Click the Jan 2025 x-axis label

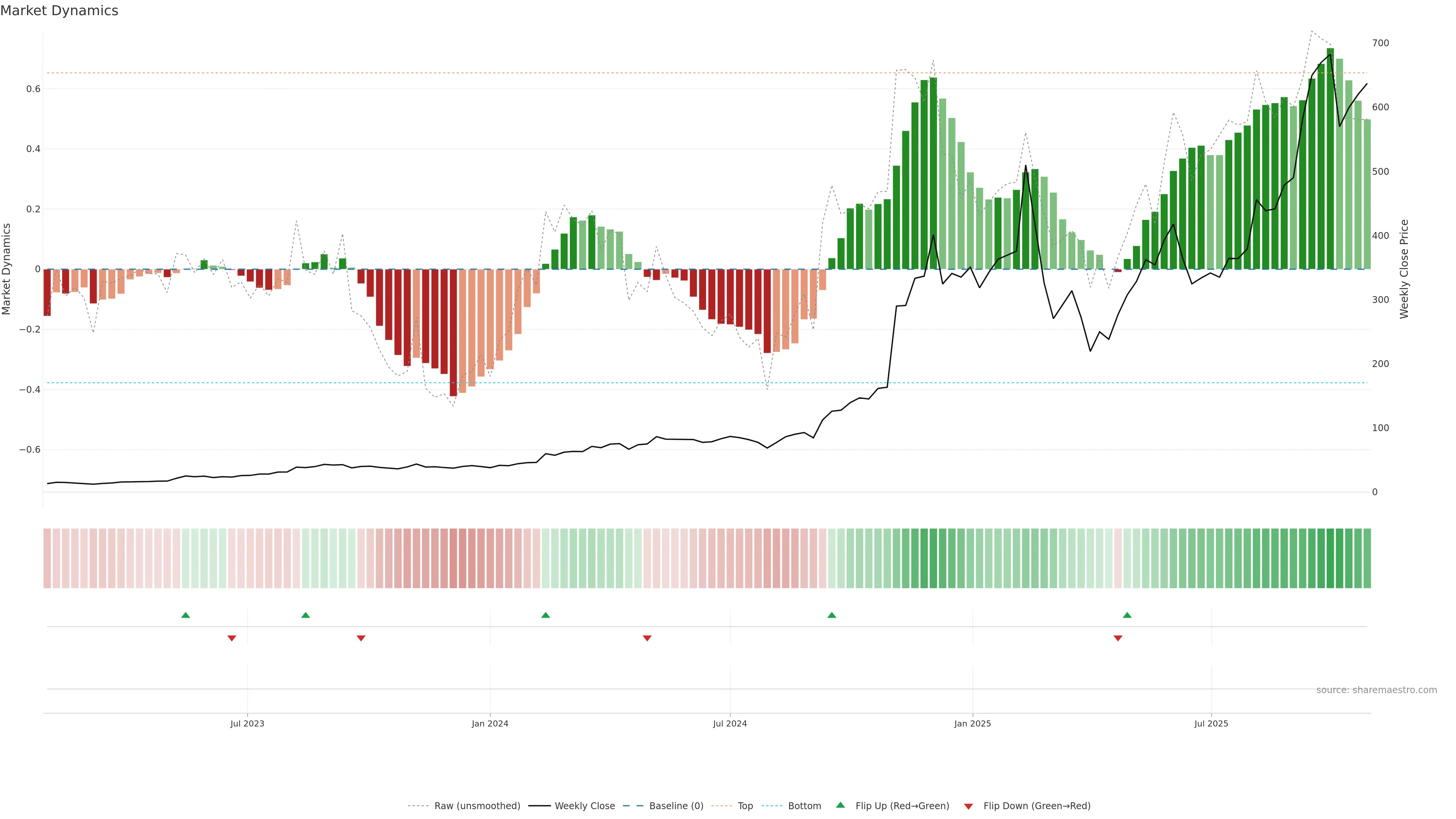click(x=972, y=723)
